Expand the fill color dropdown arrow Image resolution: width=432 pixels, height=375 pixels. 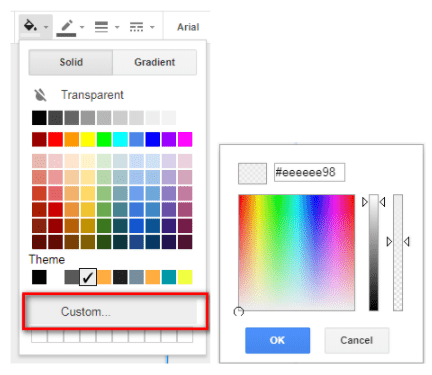(x=46, y=27)
